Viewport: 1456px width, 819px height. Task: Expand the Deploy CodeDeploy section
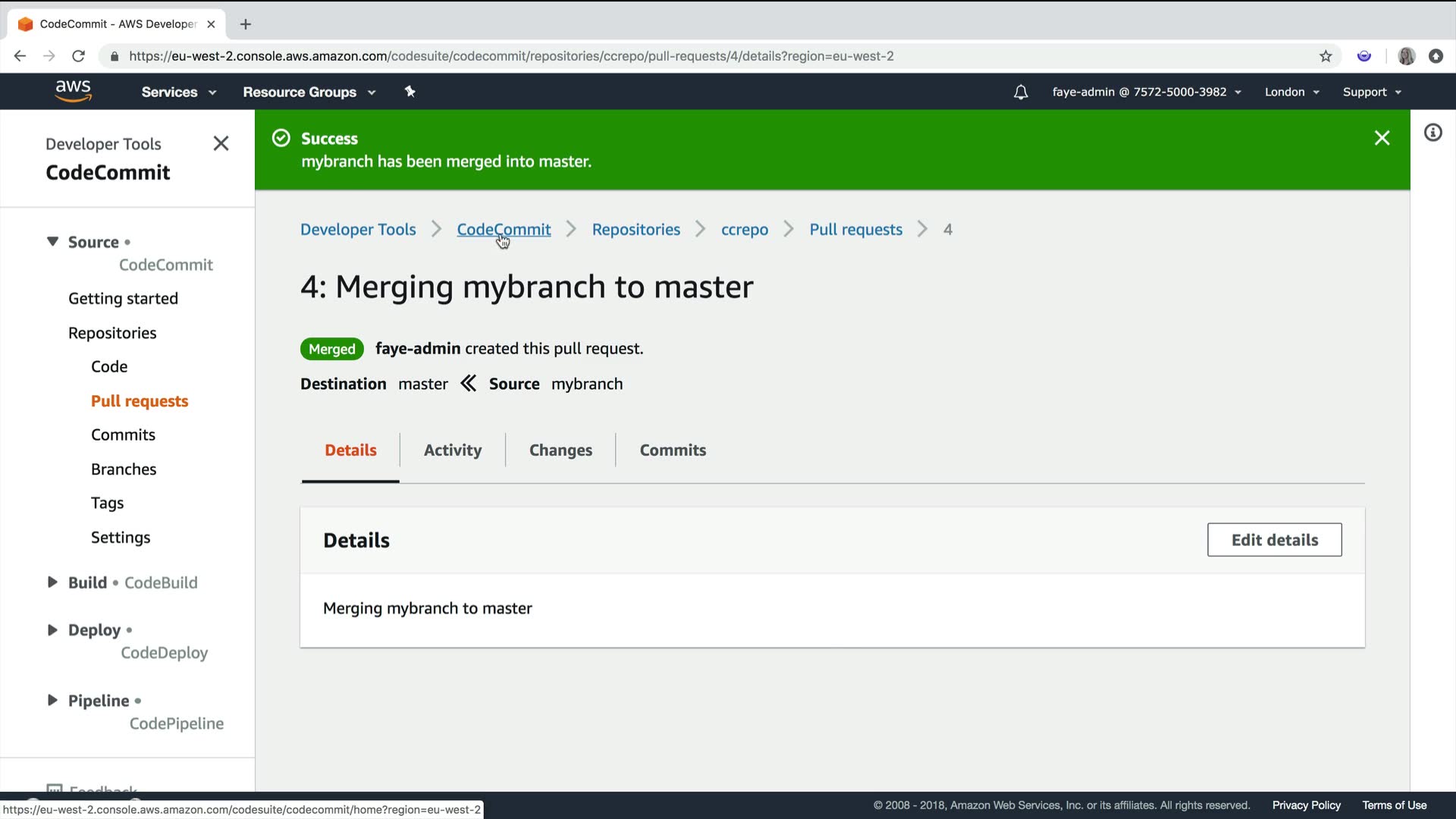click(52, 630)
